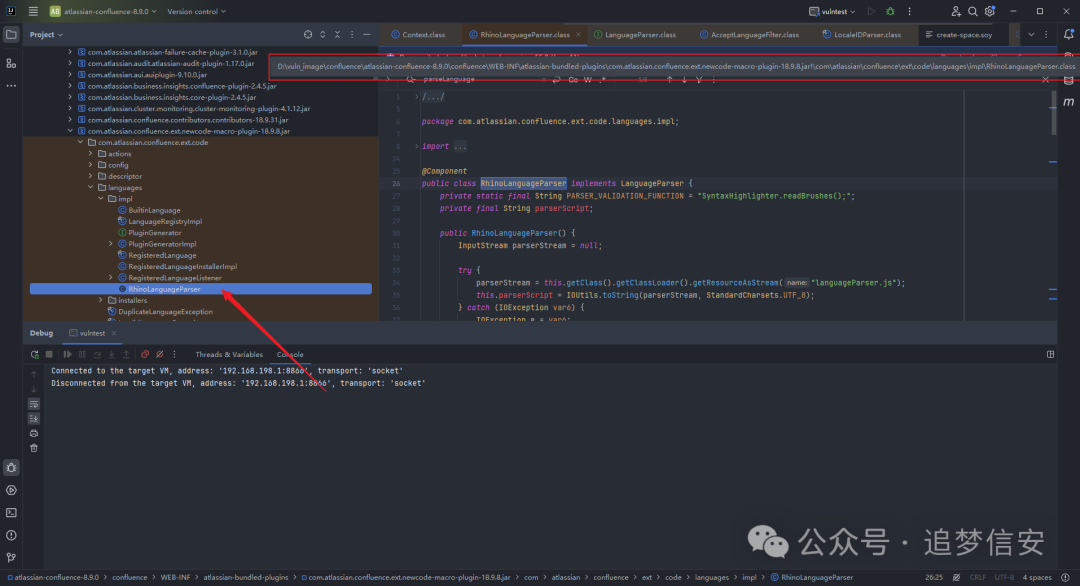Toggle Regex option in find bar
The height and width of the screenshot is (586, 1080).
tap(602, 80)
